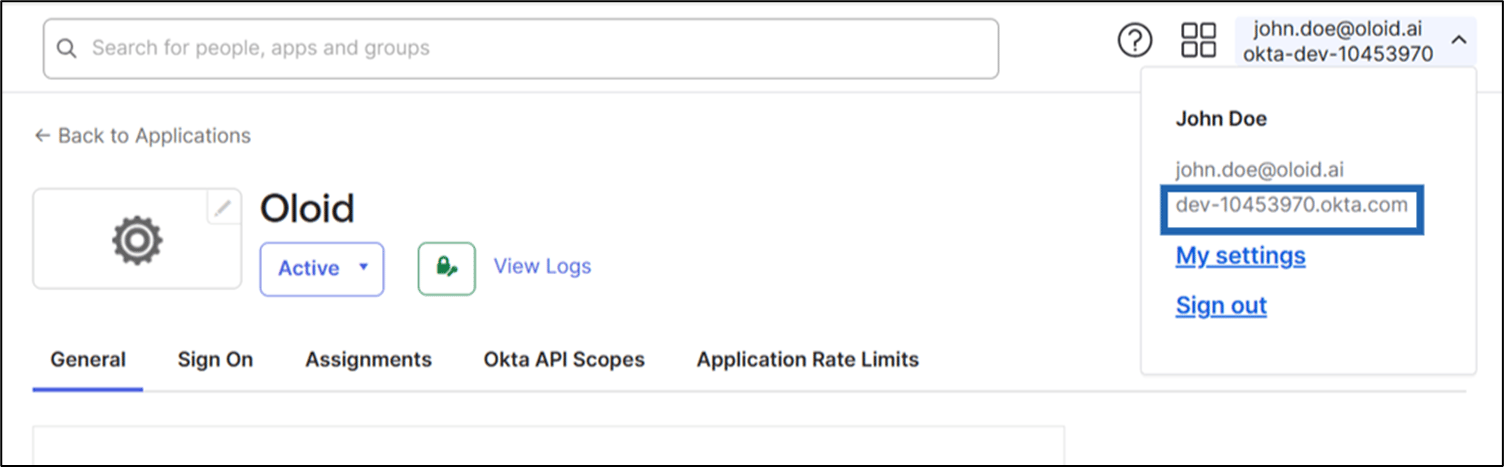Click the pencil edit icon on app logo
This screenshot has height=467, width=1504.
(223, 207)
